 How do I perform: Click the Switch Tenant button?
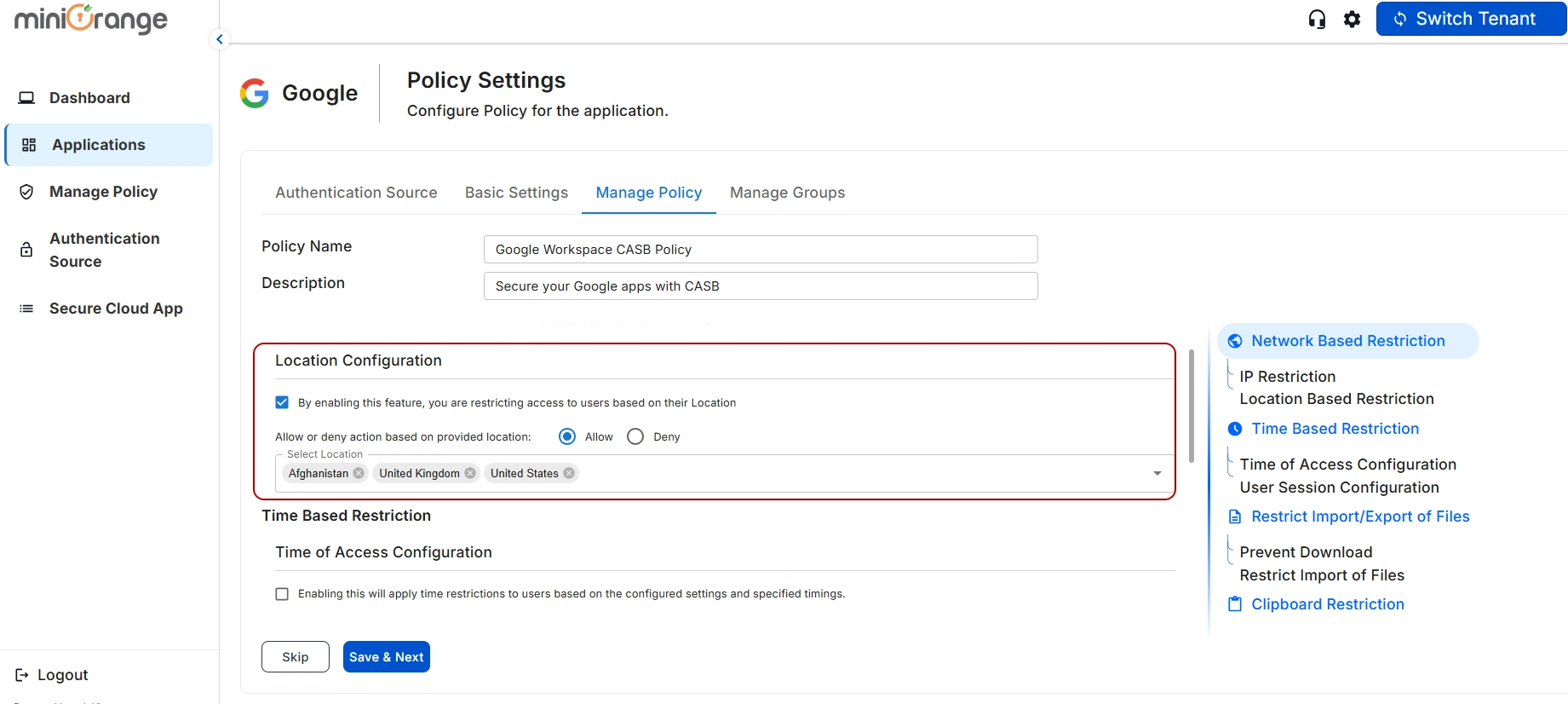coord(1471,19)
